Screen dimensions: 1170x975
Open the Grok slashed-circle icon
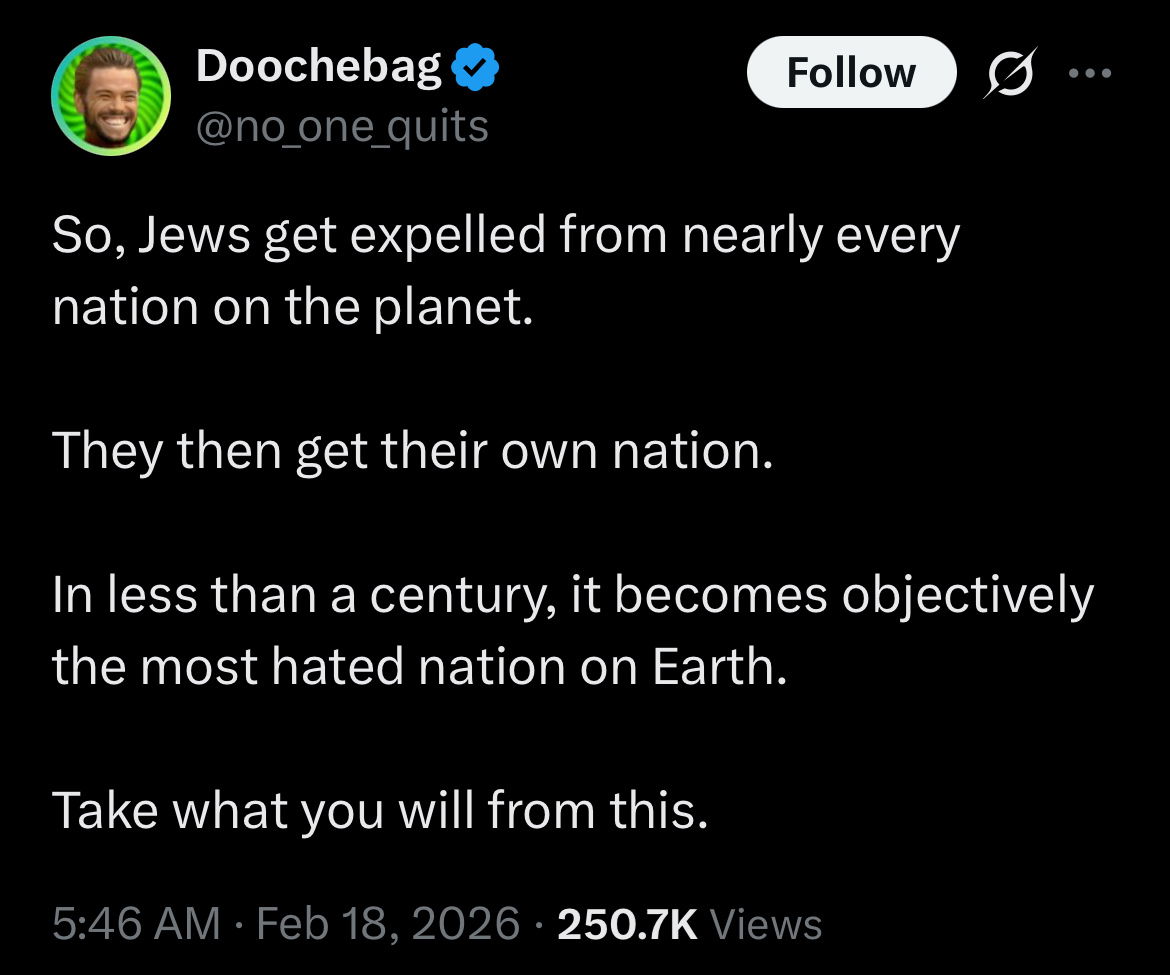pyautogui.click(x=1008, y=73)
